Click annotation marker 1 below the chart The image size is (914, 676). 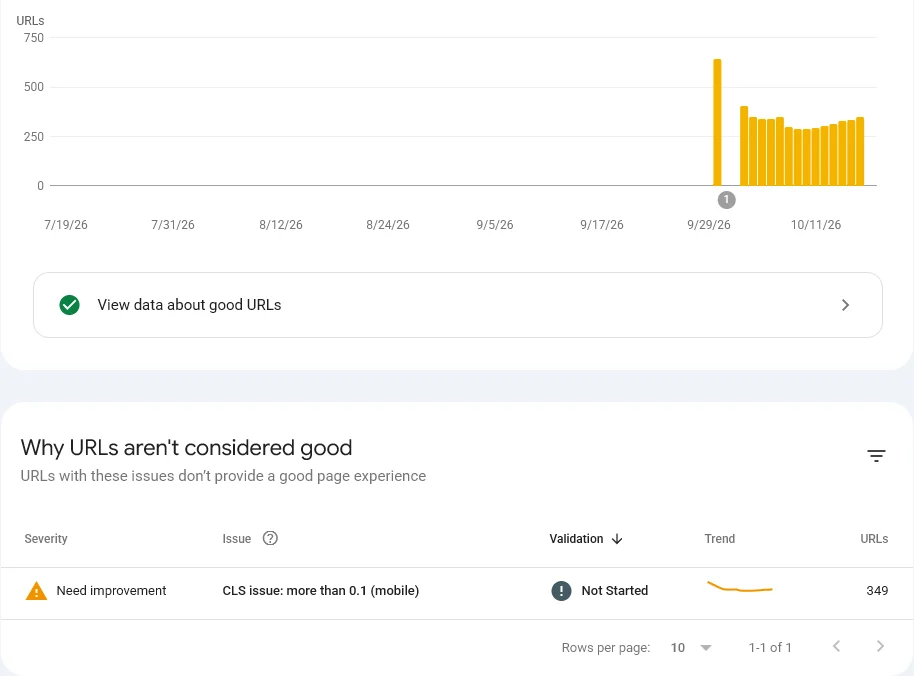coord(726,200)
